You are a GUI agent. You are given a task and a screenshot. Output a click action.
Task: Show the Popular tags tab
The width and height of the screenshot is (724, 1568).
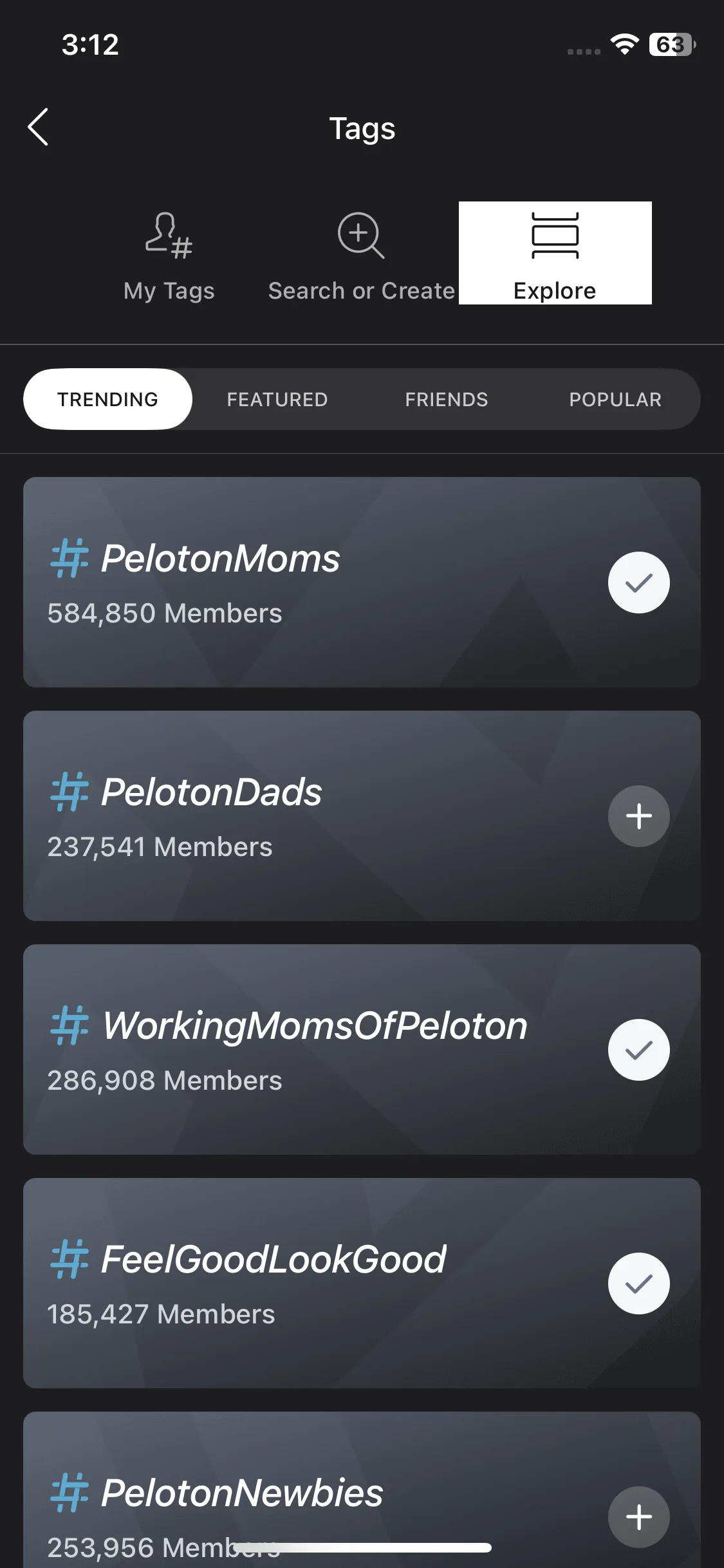(x=615, y=400)
